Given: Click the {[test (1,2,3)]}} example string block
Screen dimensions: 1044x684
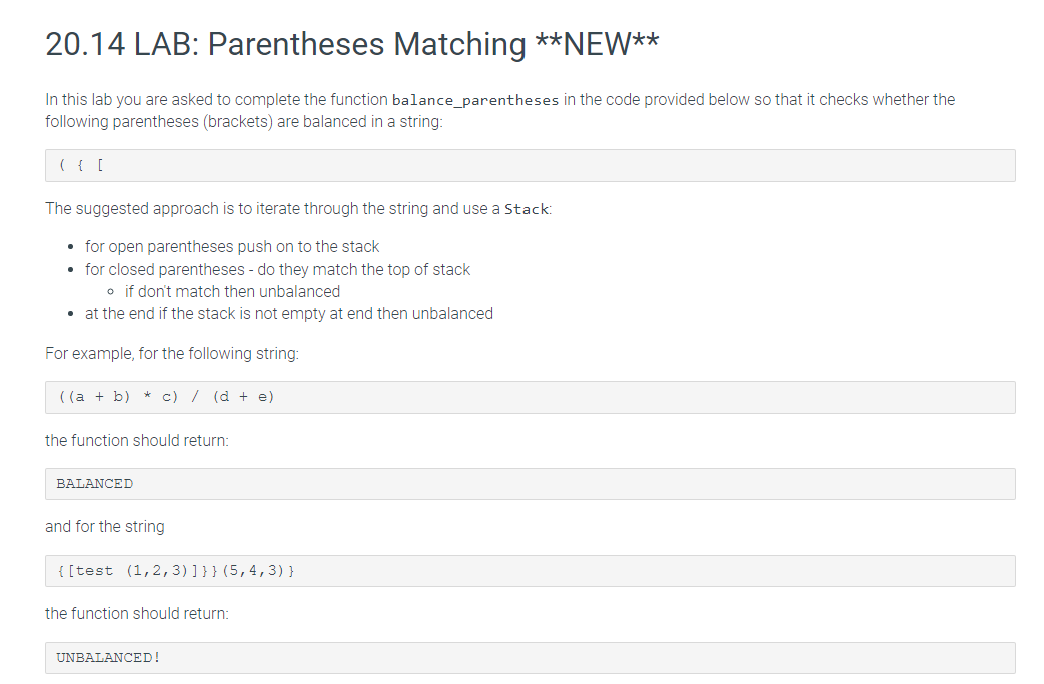Looking at the screenshot, I should 530,571.
